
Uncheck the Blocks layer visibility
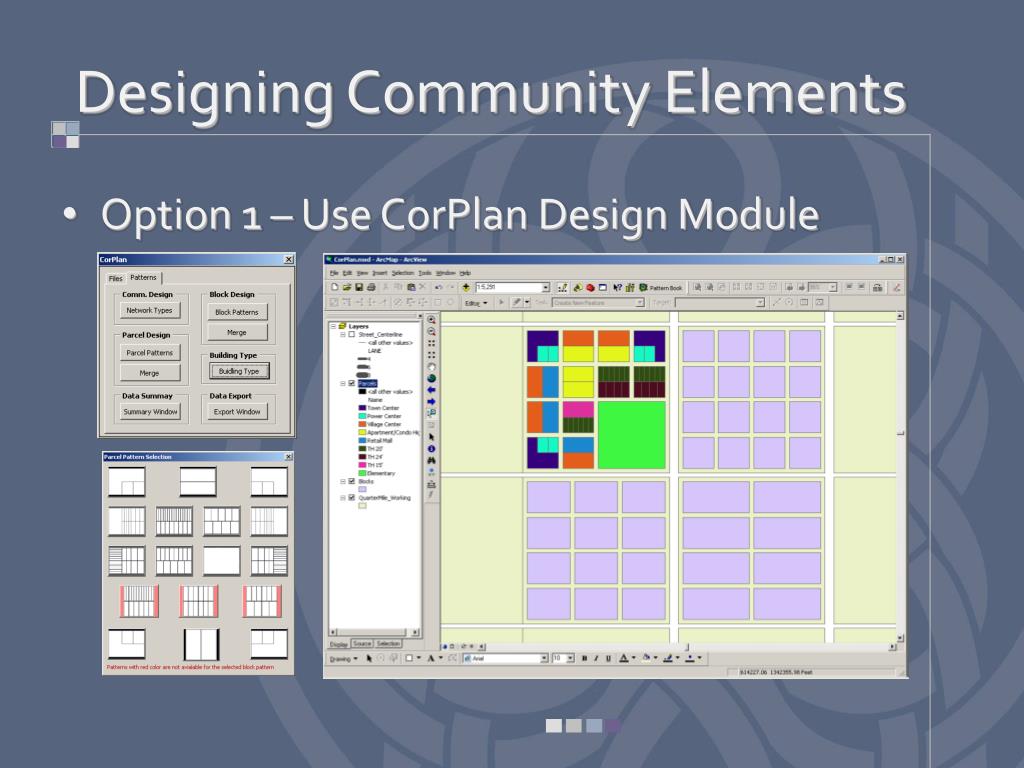[351, 481]
